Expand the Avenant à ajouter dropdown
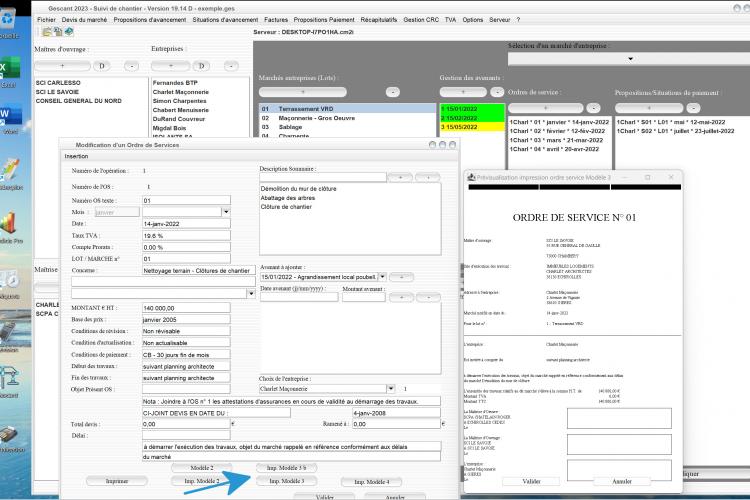Screen dimensions: 750x500 pyautogui.click(x=382, y=277)
